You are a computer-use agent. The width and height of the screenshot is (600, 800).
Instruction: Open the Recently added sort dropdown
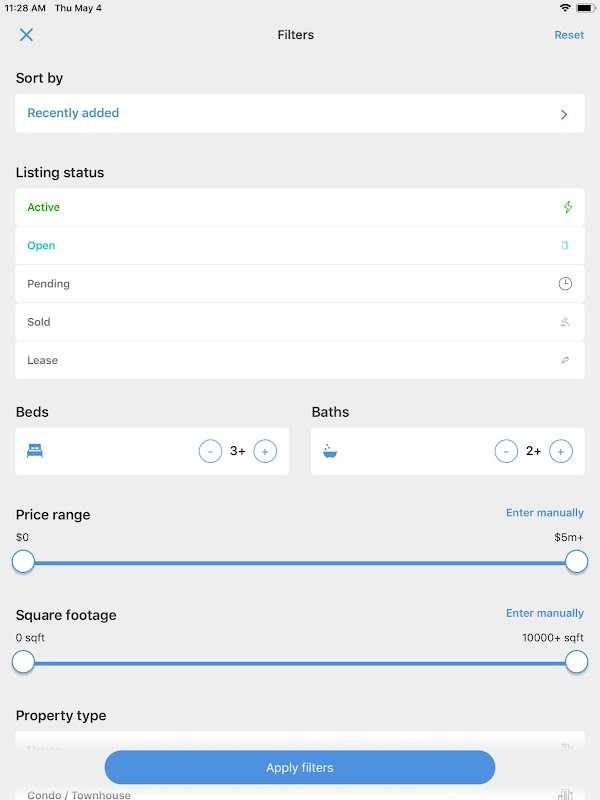[x=300, y=113]
